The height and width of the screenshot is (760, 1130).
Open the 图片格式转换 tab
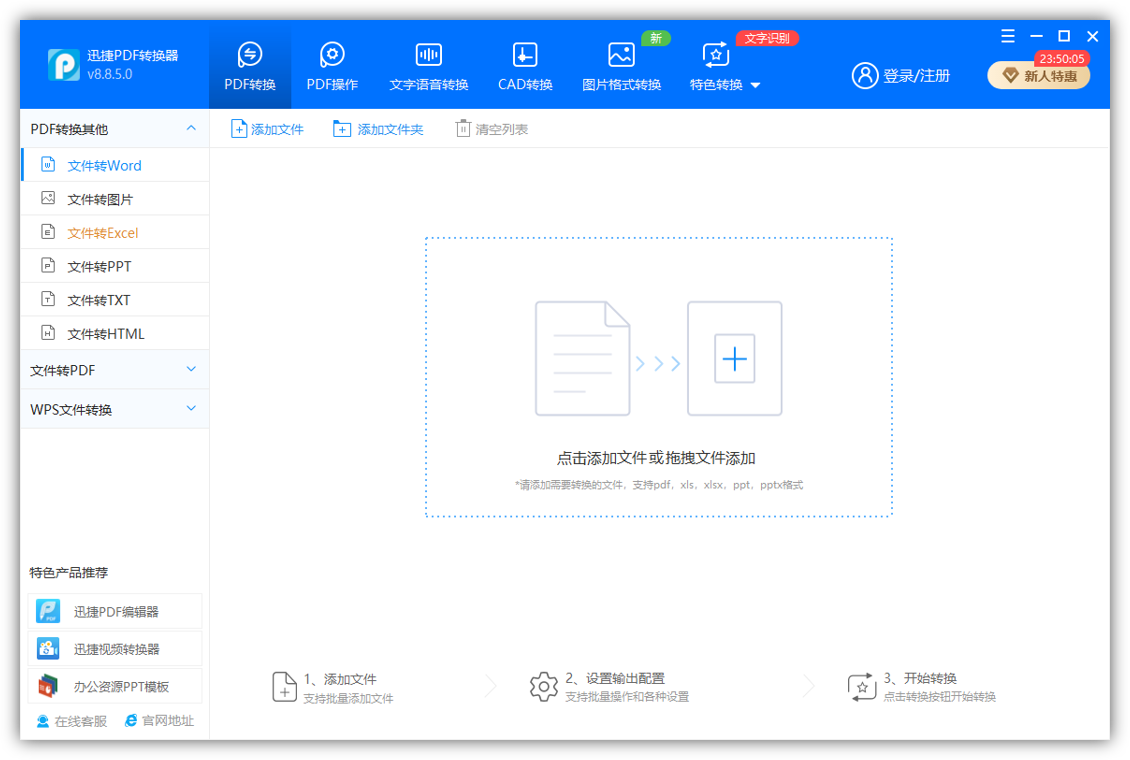click(x=621, y=66)
